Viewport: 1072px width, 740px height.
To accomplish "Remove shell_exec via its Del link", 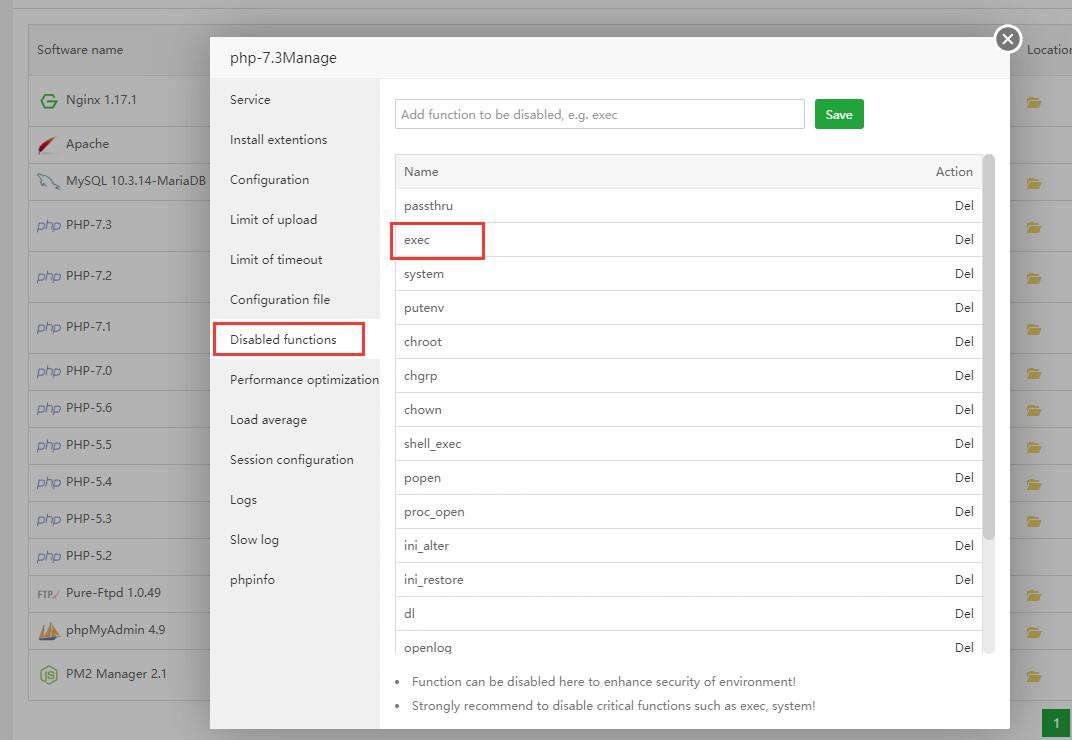I will [963, 444].
